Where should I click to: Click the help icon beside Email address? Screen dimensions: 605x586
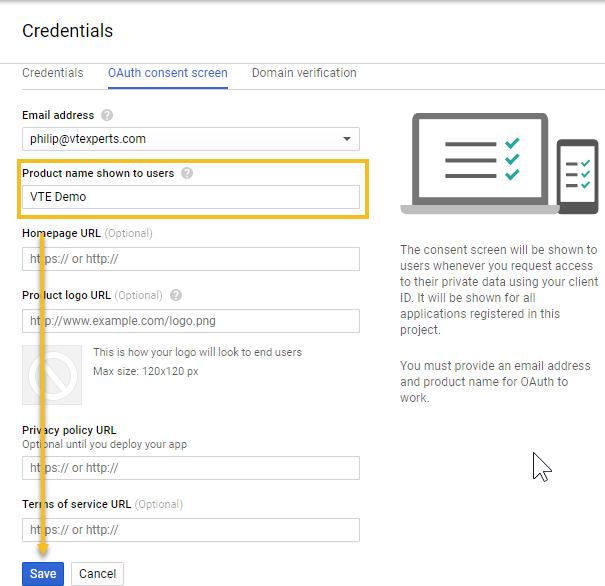point(107,115)
